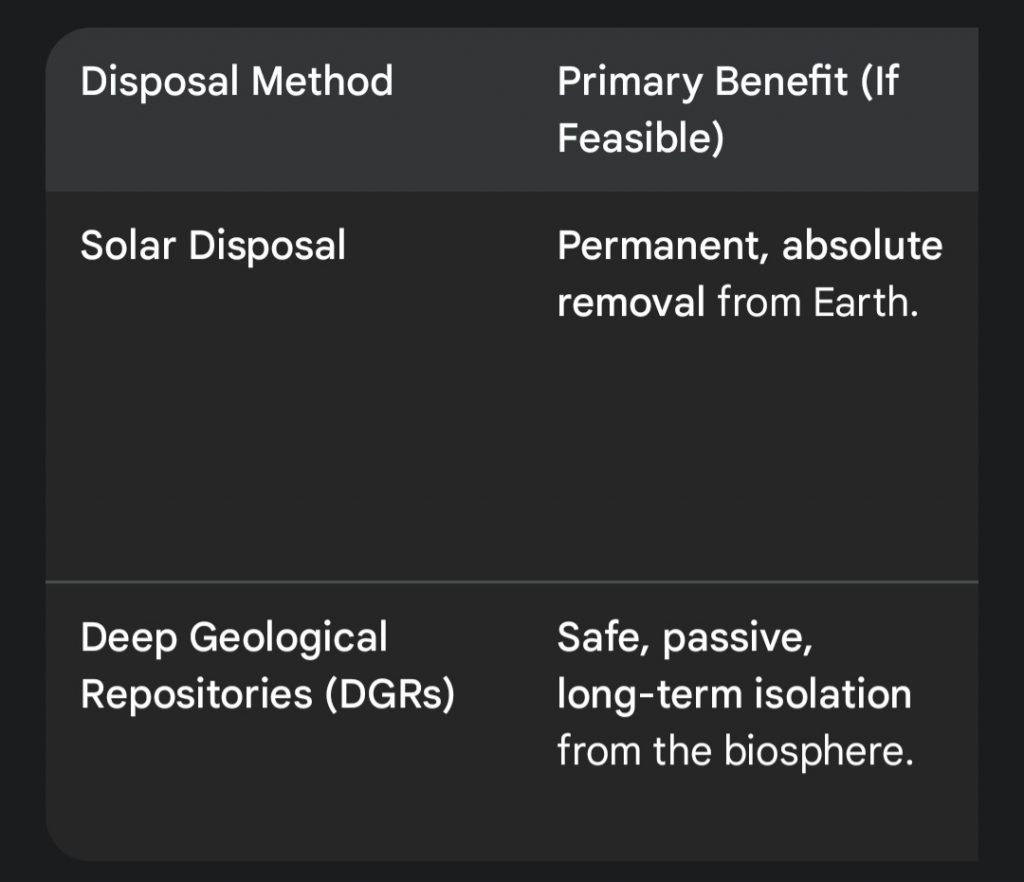Click the bold word "Permanent,"

pos(662,245)
